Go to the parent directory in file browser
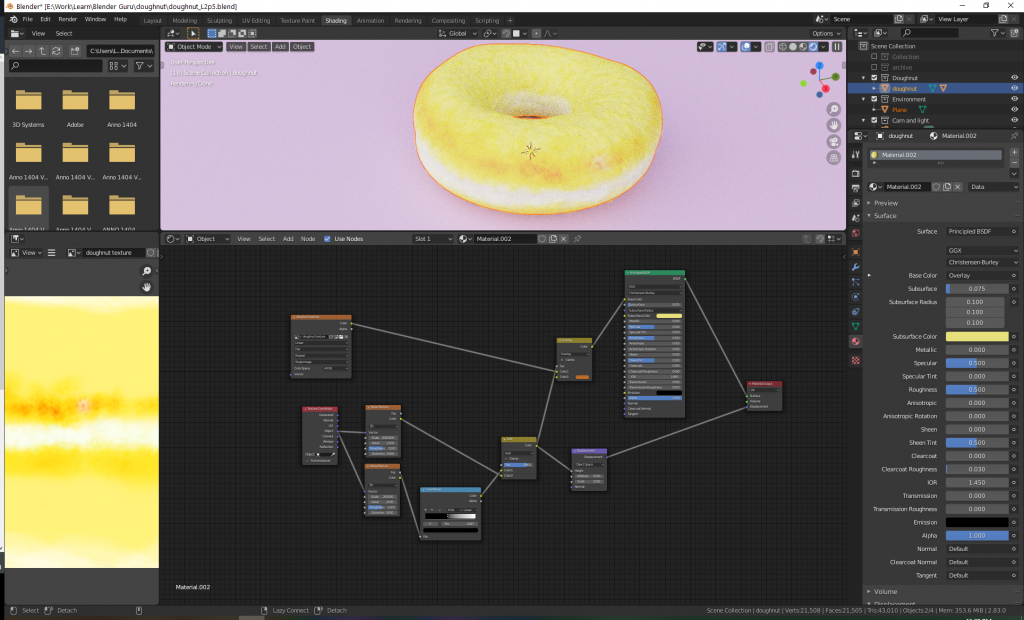This screenshot has width=1024, height=620. (x=44, y=50)
